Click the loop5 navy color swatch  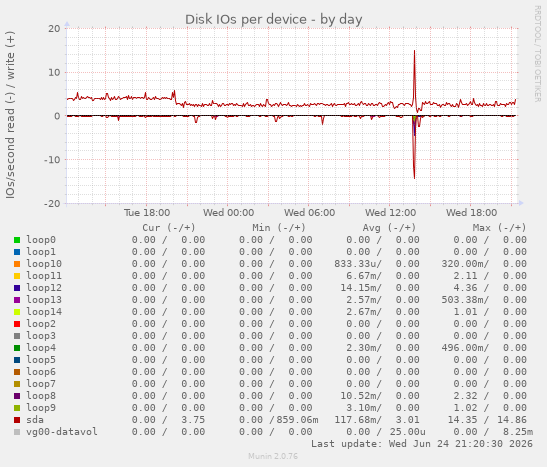[x=17, y=360]
